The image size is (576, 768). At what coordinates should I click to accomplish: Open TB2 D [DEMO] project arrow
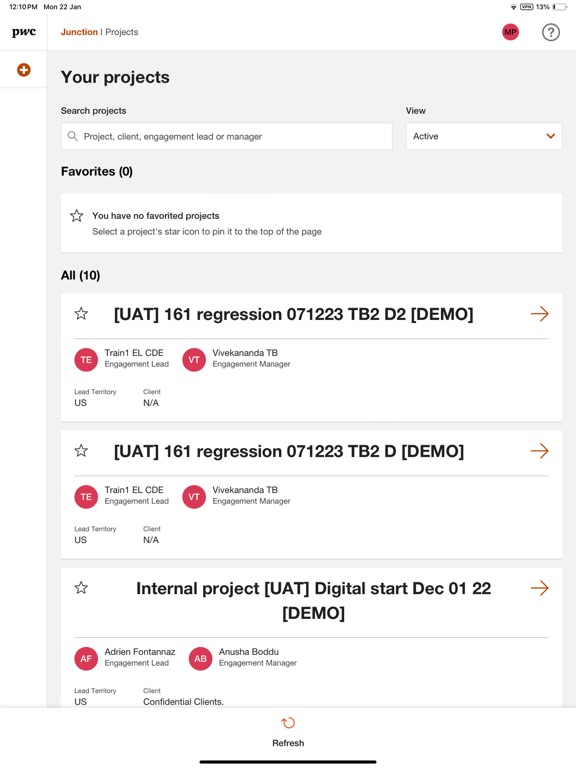[540, 451]
